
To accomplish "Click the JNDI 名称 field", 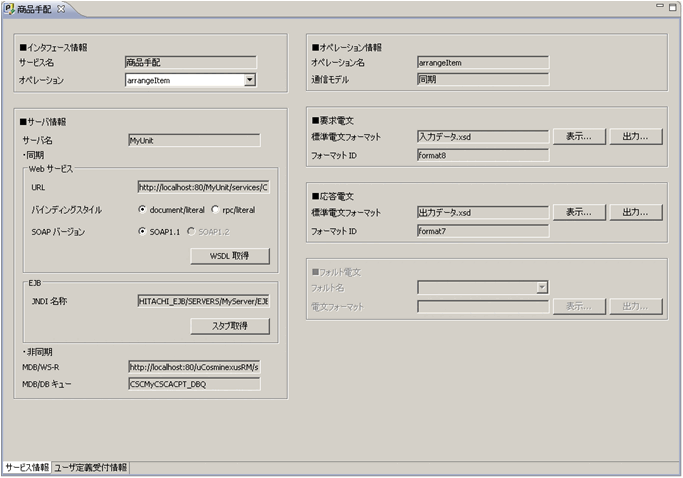I will (x=203, y=301).
